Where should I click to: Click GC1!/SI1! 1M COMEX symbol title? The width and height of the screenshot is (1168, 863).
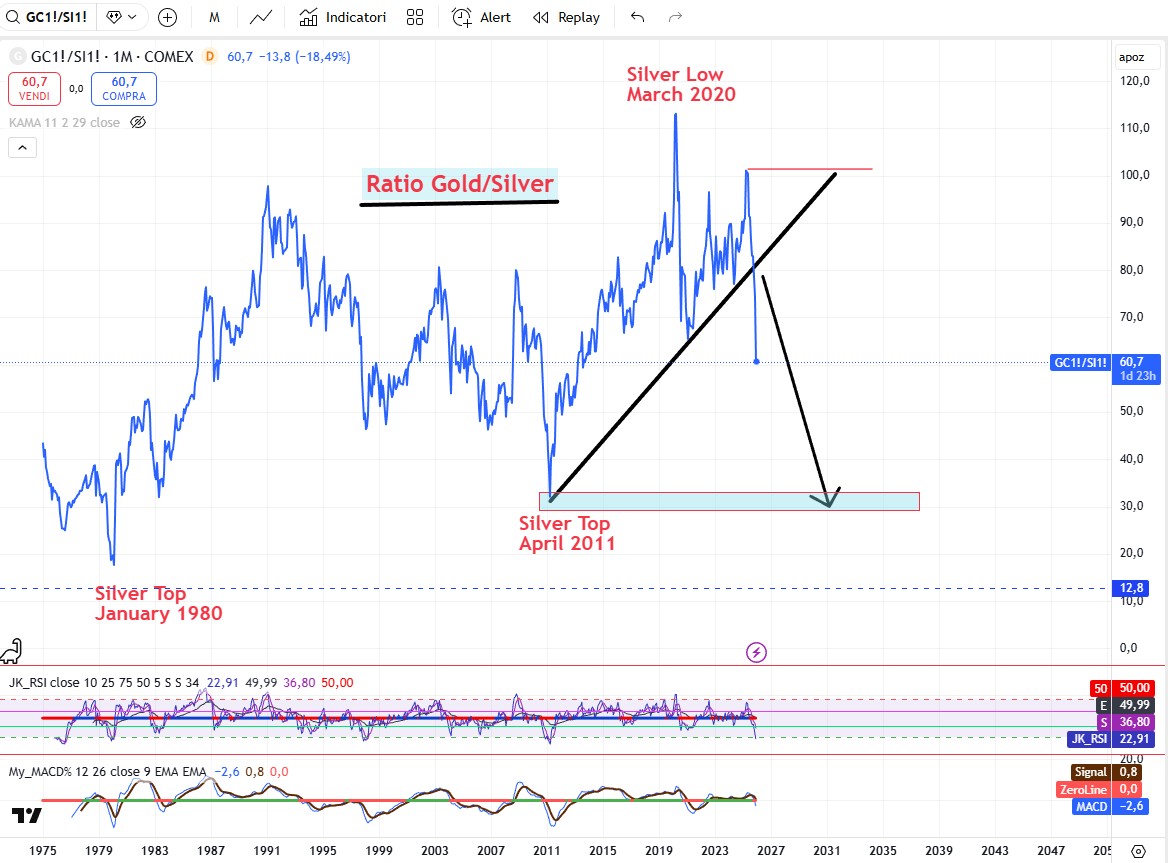point(112,57)
